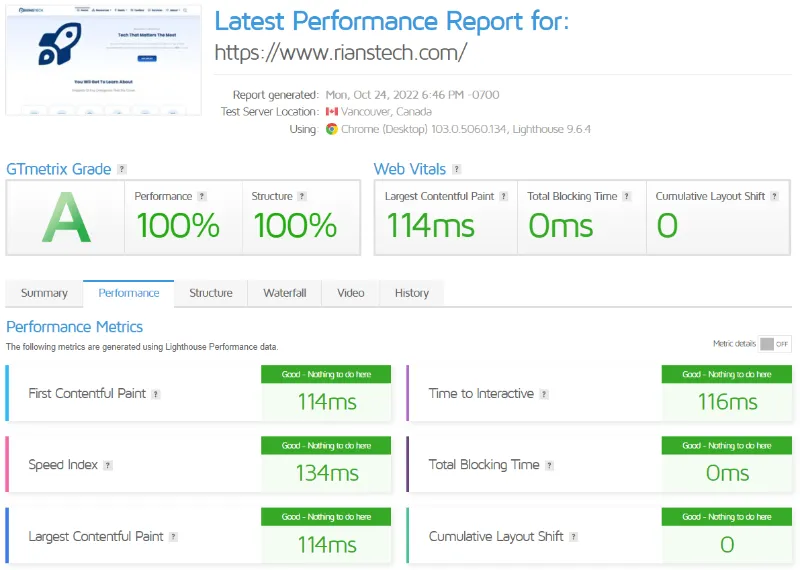The image size is (800, 570).
Task: Click the question mark next to Structure score
Action: pos(302,197)
